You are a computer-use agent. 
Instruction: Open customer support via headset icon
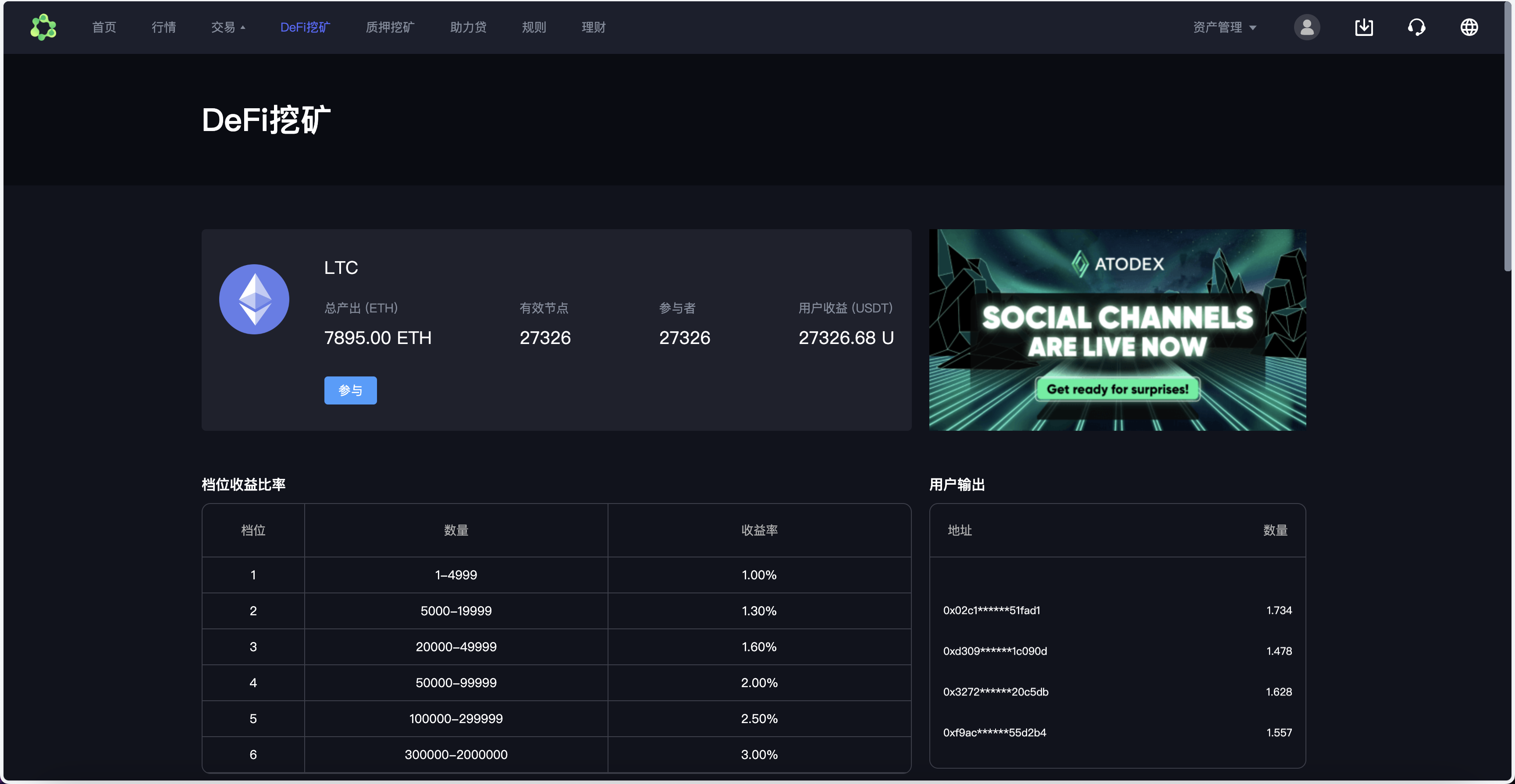coord(1417,27)
